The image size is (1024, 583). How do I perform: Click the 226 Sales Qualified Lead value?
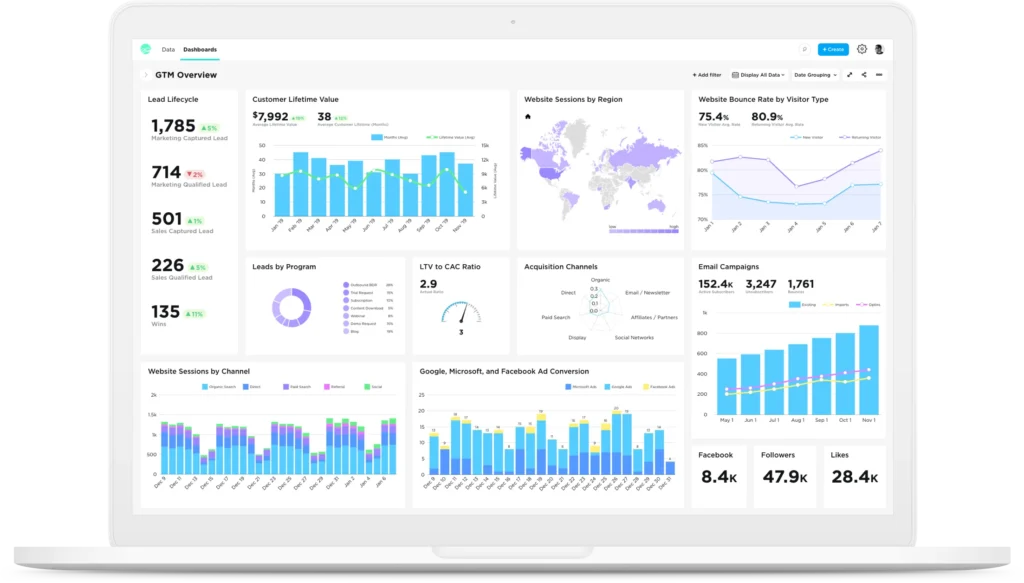(168, 265)
